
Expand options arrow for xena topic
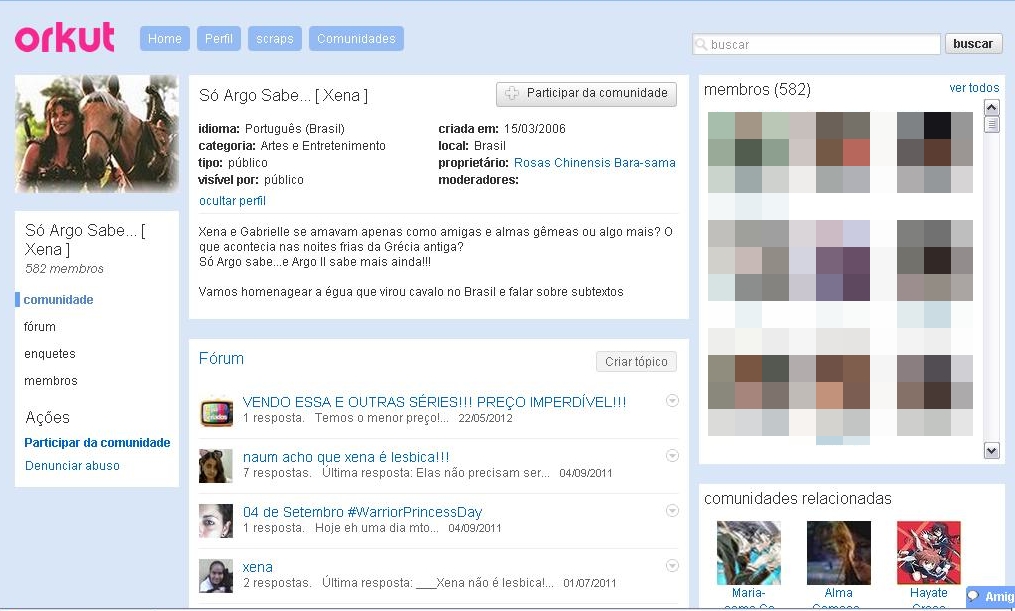point(673,566)
